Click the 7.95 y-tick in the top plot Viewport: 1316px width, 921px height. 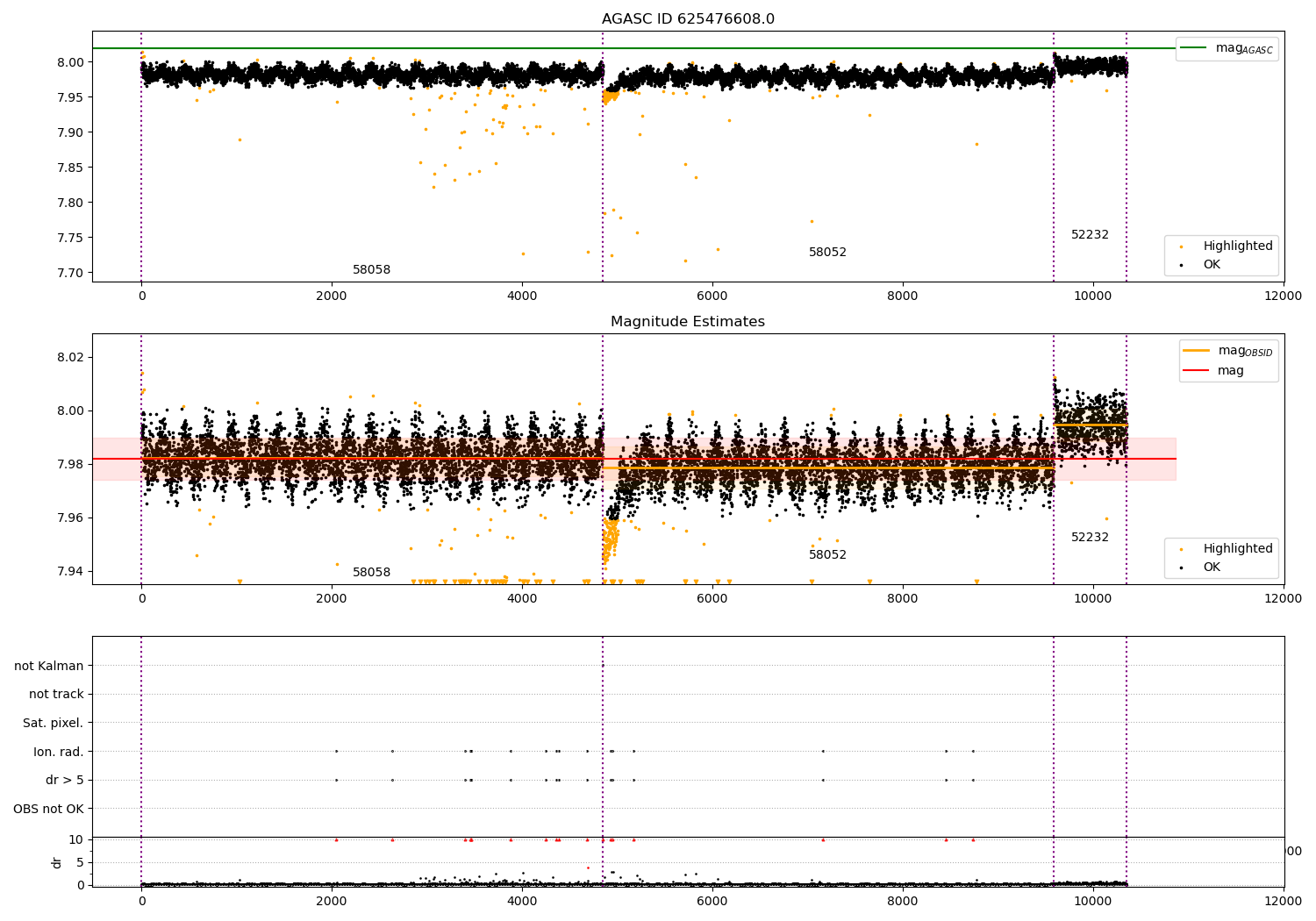click(x=71, y=97)
